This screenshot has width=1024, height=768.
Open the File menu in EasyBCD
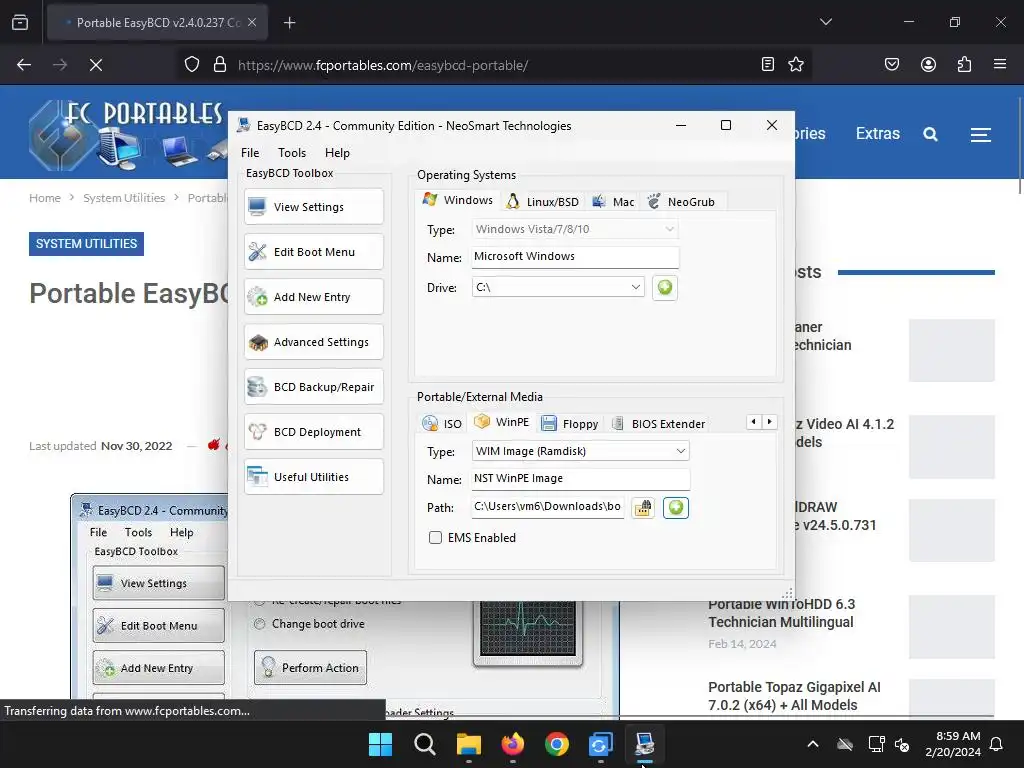point(250,153)
